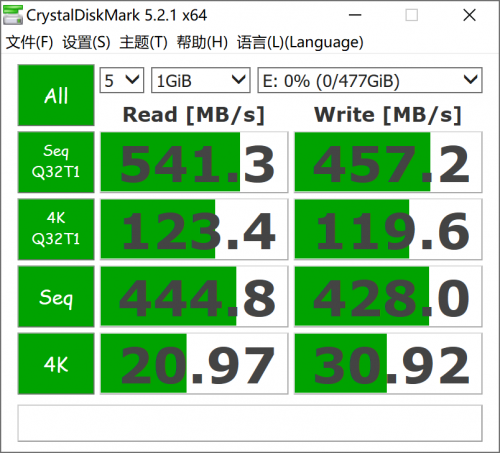Minimize the CrystalDiskMark window

(x=355, y=15)
